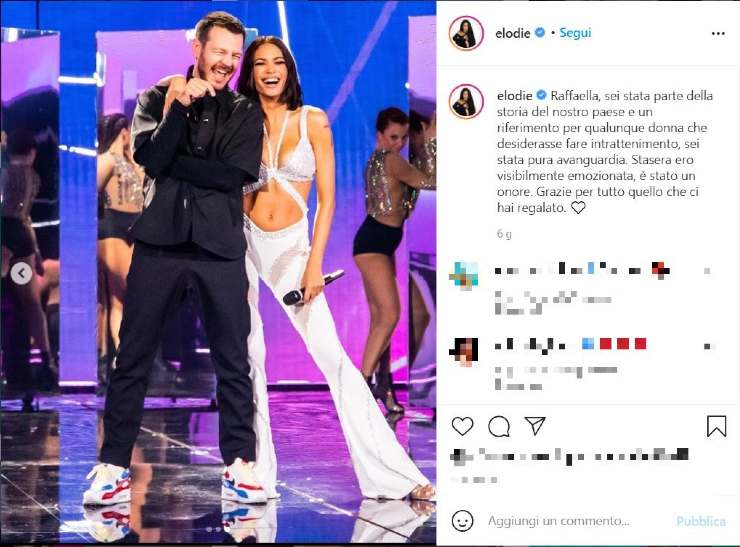
Task: Open comment via speech bubble icon
Action: (498, 427)
